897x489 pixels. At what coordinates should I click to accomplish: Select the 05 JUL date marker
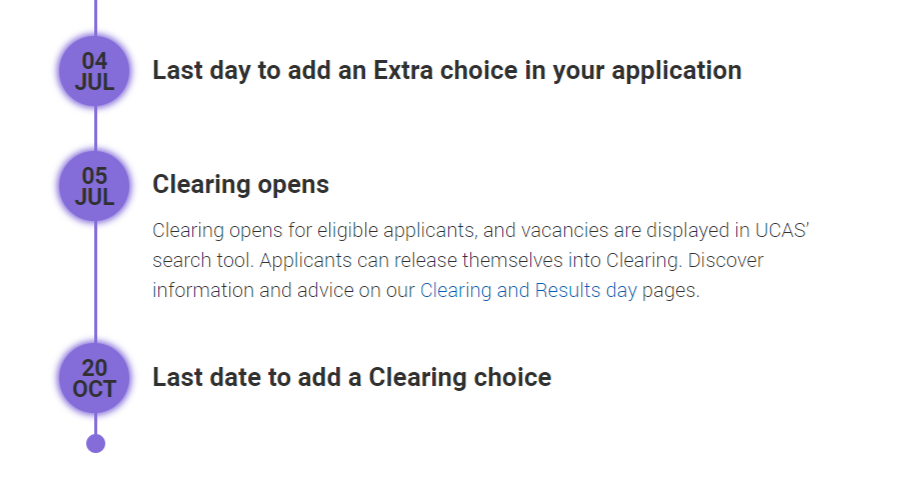[95, 186]
